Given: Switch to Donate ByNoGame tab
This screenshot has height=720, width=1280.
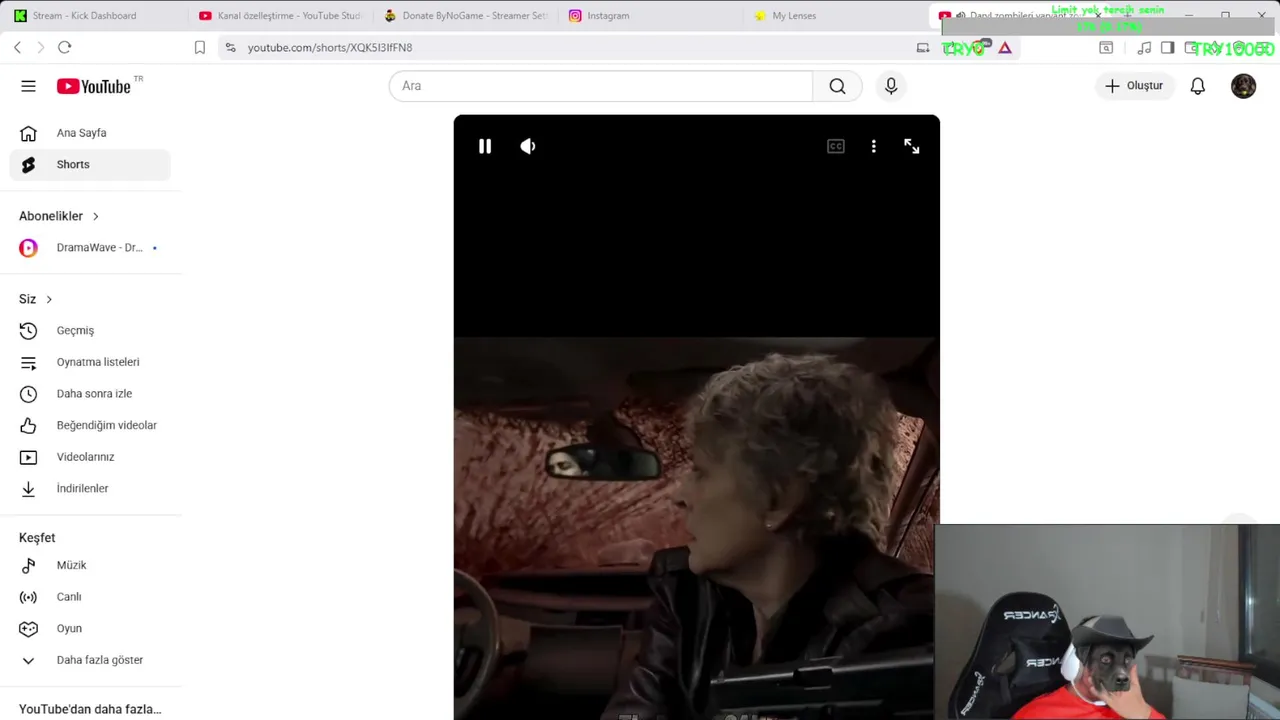Looking at the screenshot, I should (x=466, y=15).
